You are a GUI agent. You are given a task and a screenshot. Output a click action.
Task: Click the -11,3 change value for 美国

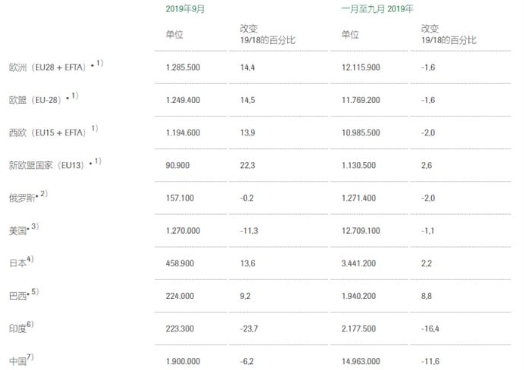click(249, 231)
